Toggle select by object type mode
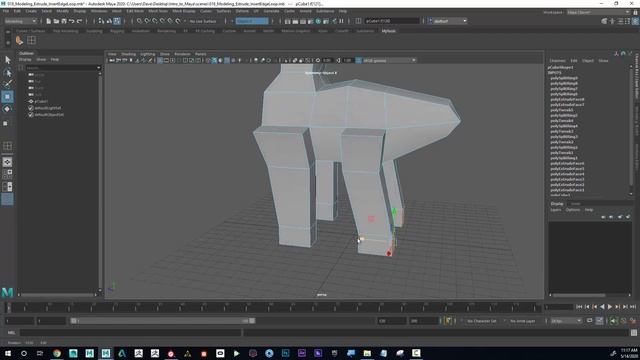 point(109,21)
